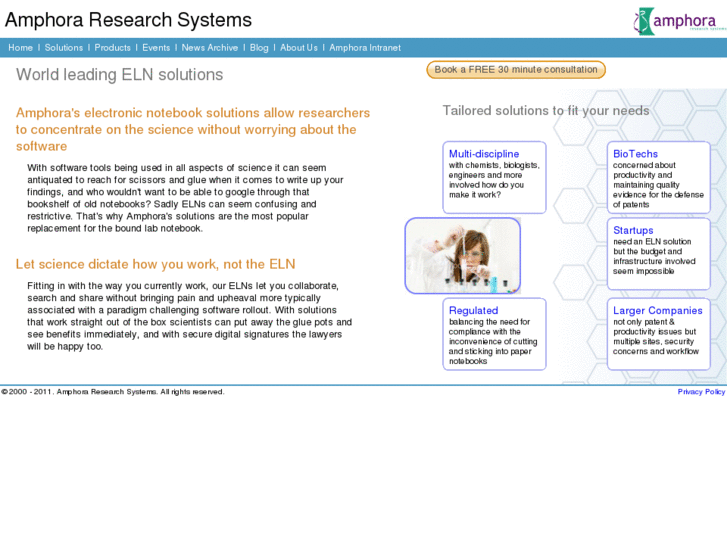
Task: Open the Events page
Action: point(156,48)
